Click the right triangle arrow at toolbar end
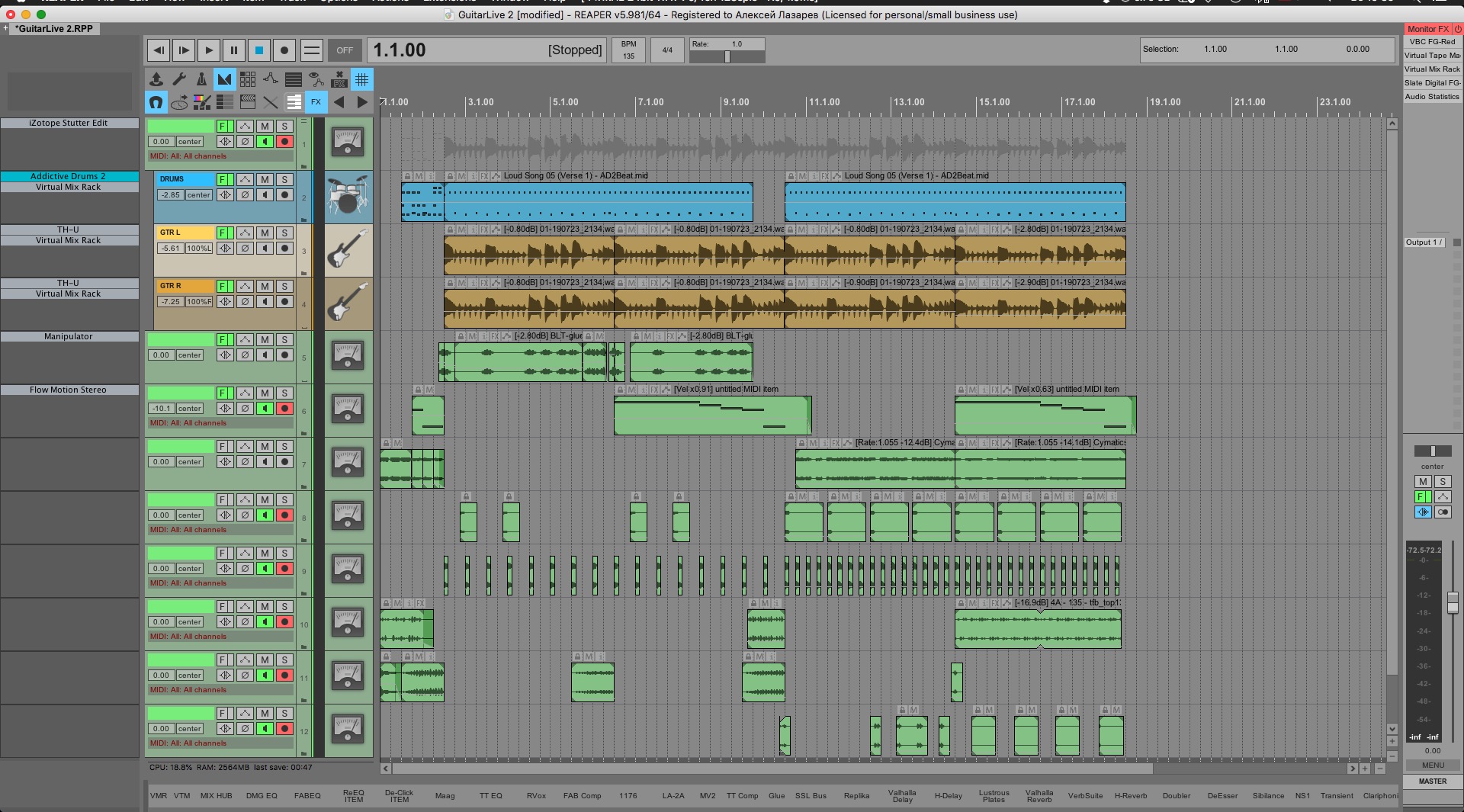Screen dimensions: 1464x812 click(x=362, y=102)
